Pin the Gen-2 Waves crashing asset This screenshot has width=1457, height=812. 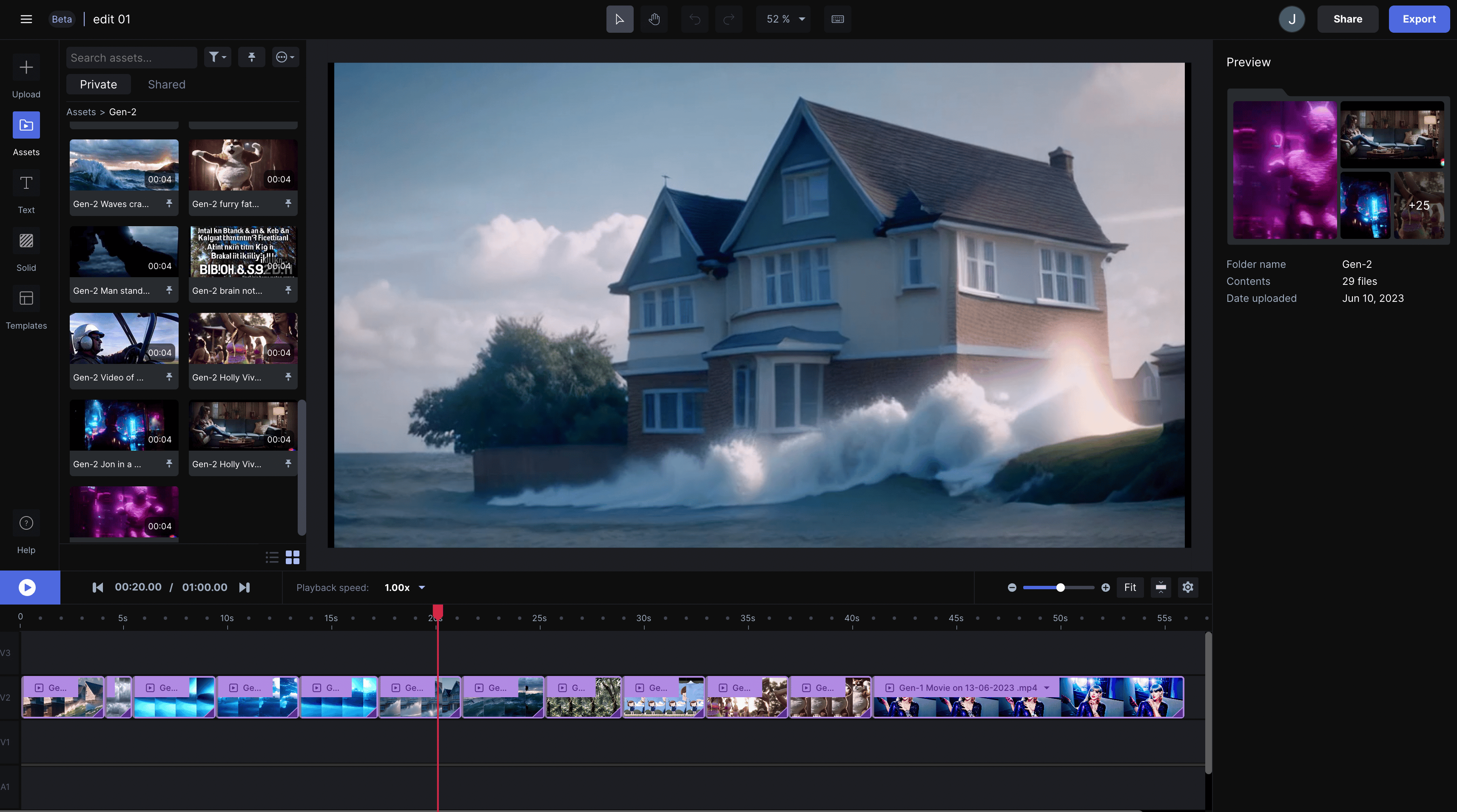click(169, 204)
